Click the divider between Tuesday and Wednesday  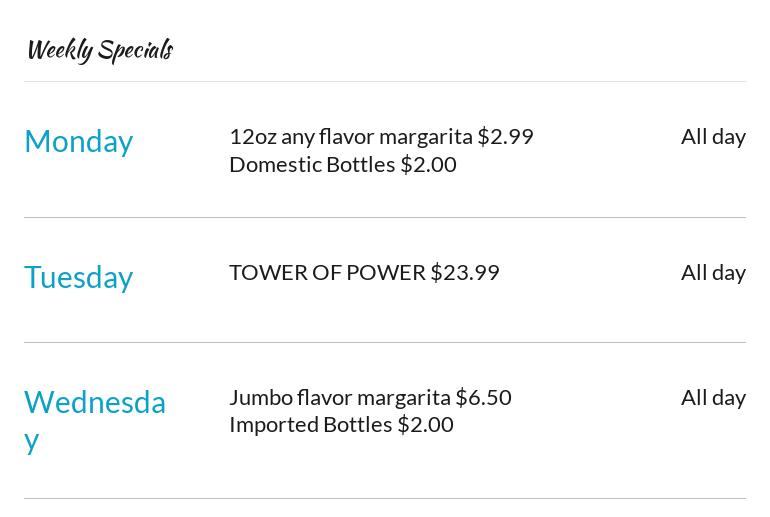coord(385,343)
